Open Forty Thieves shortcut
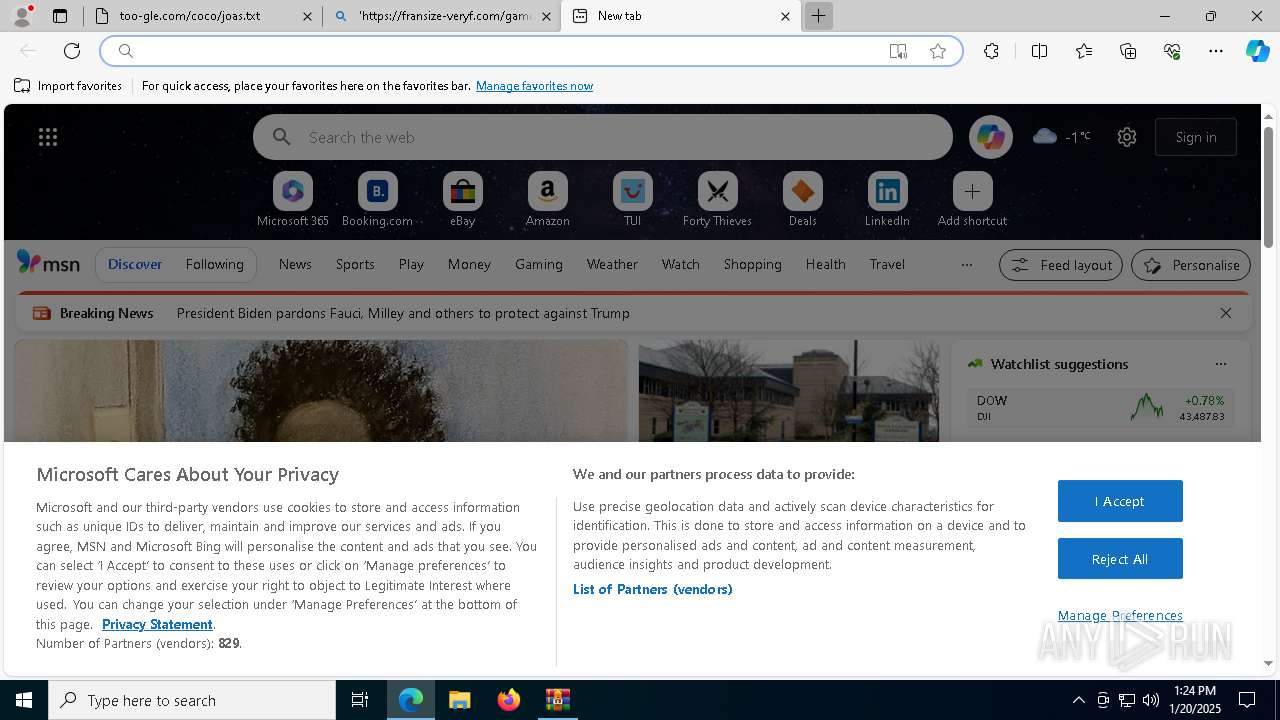Image resolution: width=1280 pixels, height=720 pixels. coord(717,200)
